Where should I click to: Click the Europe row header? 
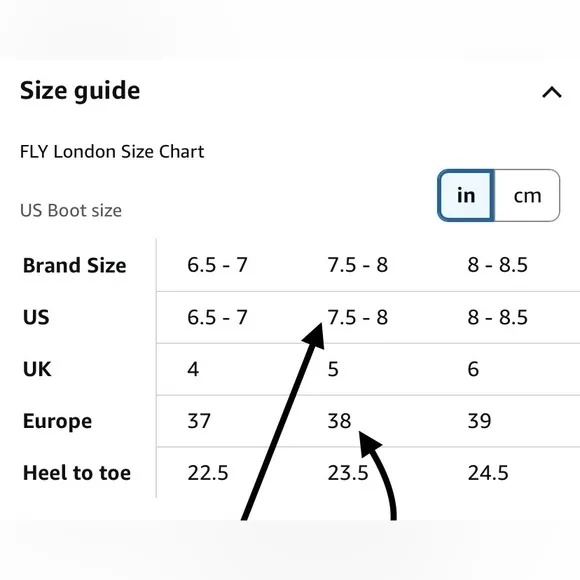tap(57, 421)
